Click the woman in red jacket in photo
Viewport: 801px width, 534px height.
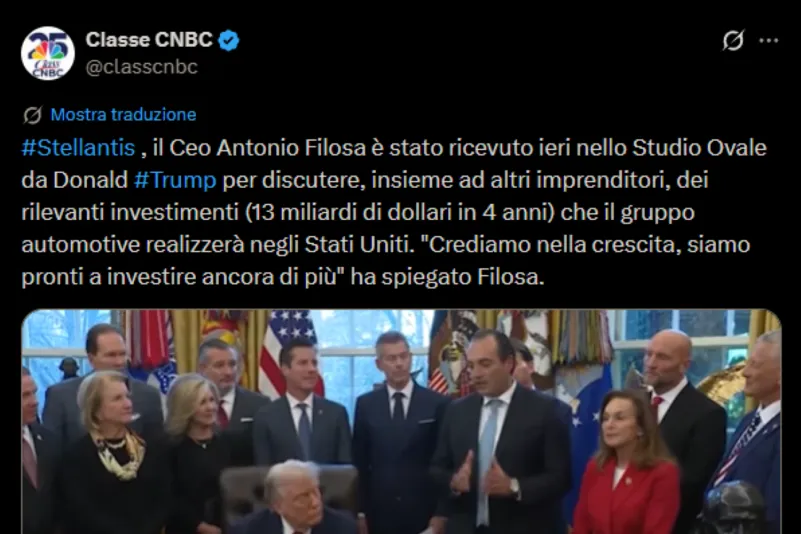tap(627, 463)
